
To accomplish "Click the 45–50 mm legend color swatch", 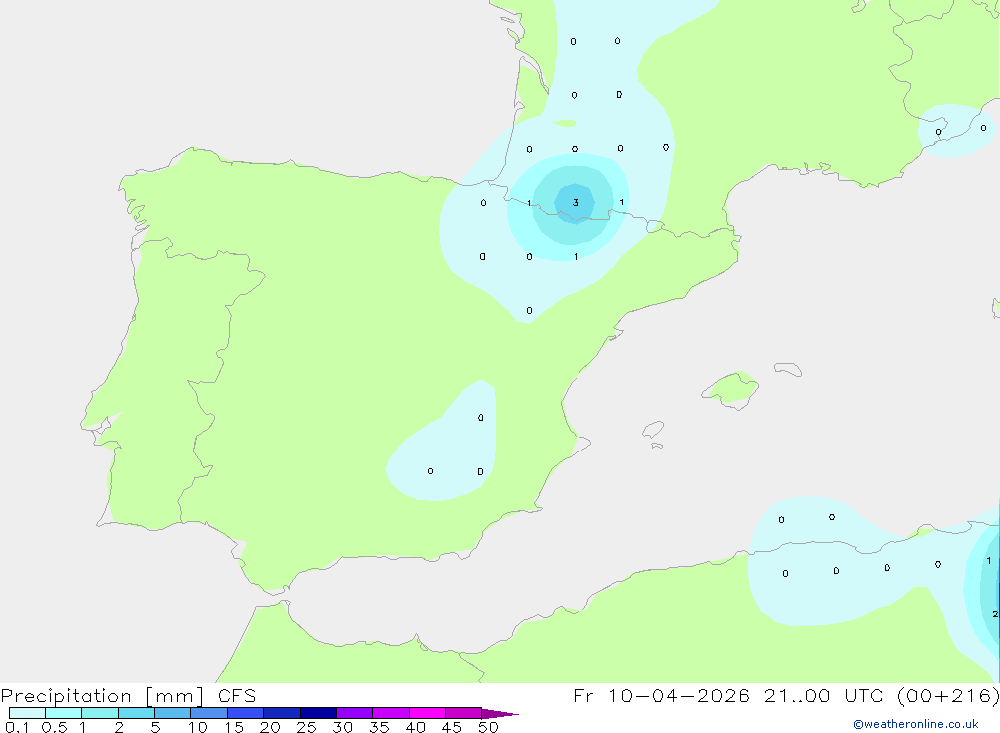I will (463, 713).
